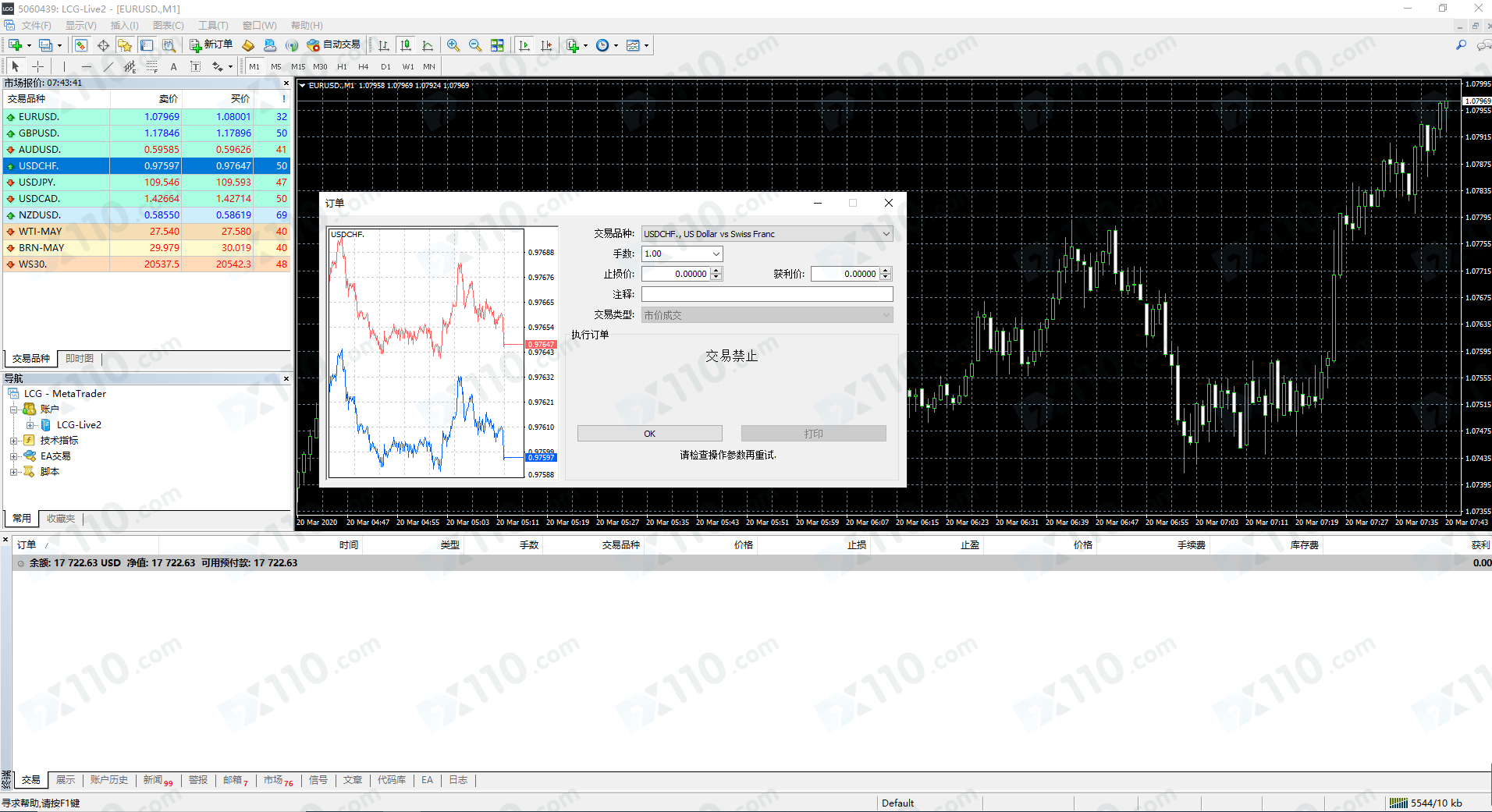Select the crosshair tool
The image size is (1492, 812).
click(37, 66)
